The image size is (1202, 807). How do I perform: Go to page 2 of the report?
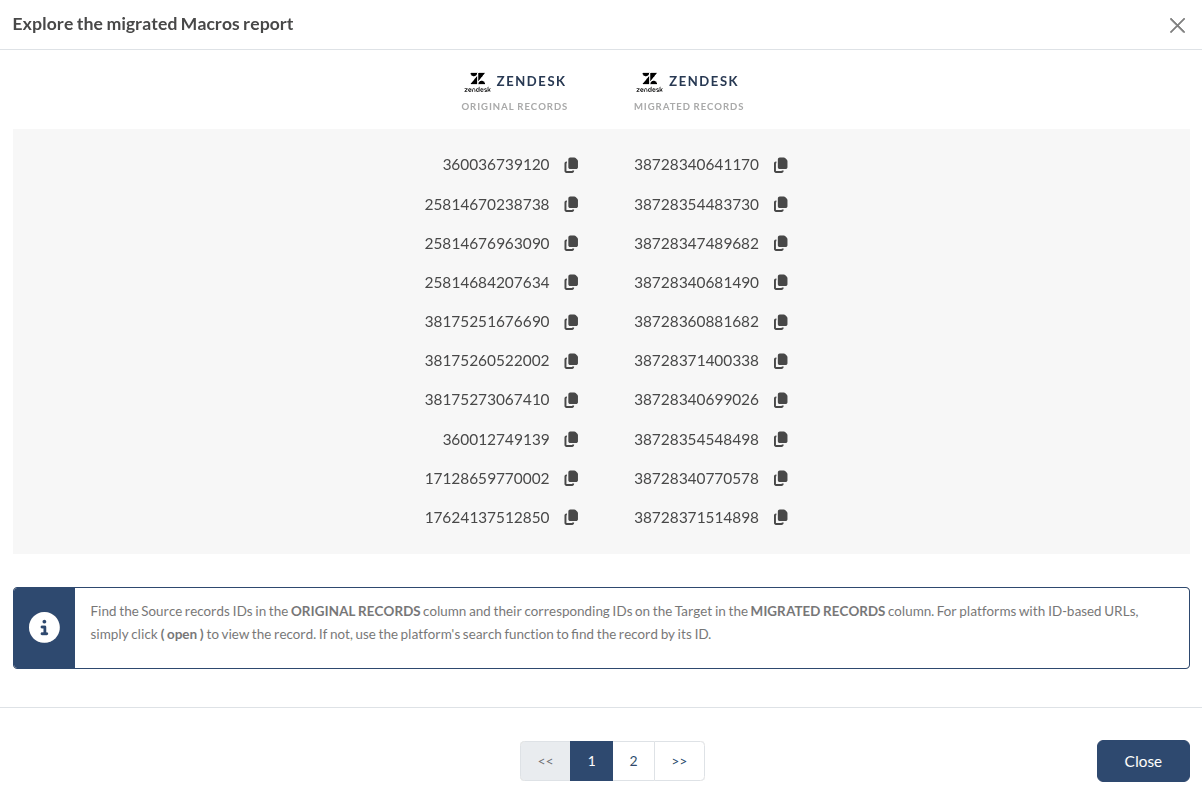pos(633,761)
